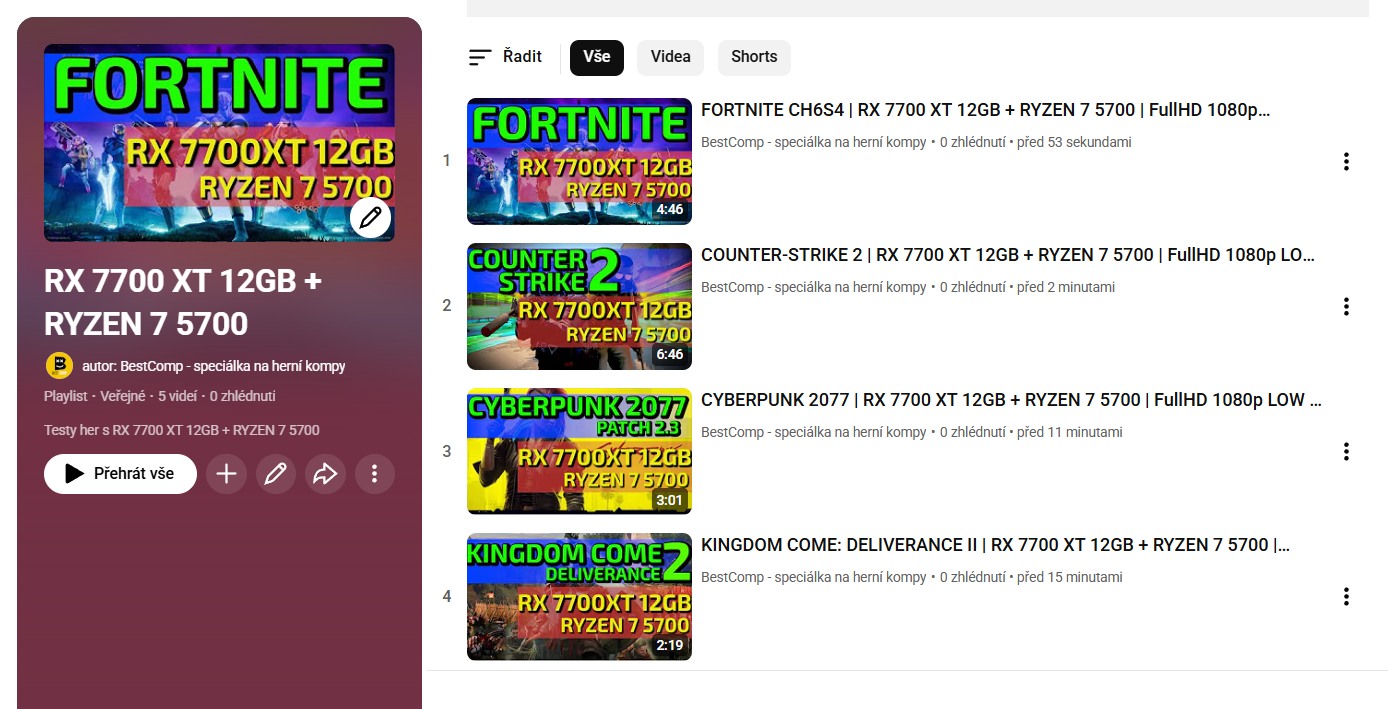Image resolution: width=1388 pixels, height=709 pixels.
Task: Open channel name under COUNTER-STRIKE 2 video
Action: coord(814,287)
